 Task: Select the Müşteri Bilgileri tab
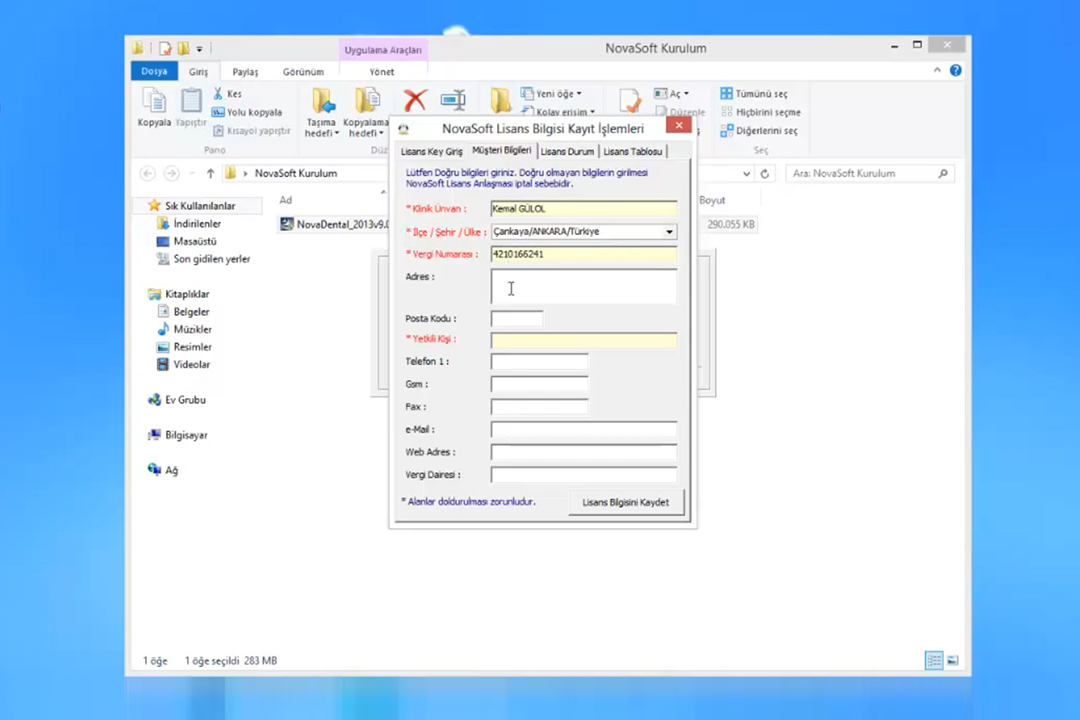501,150
